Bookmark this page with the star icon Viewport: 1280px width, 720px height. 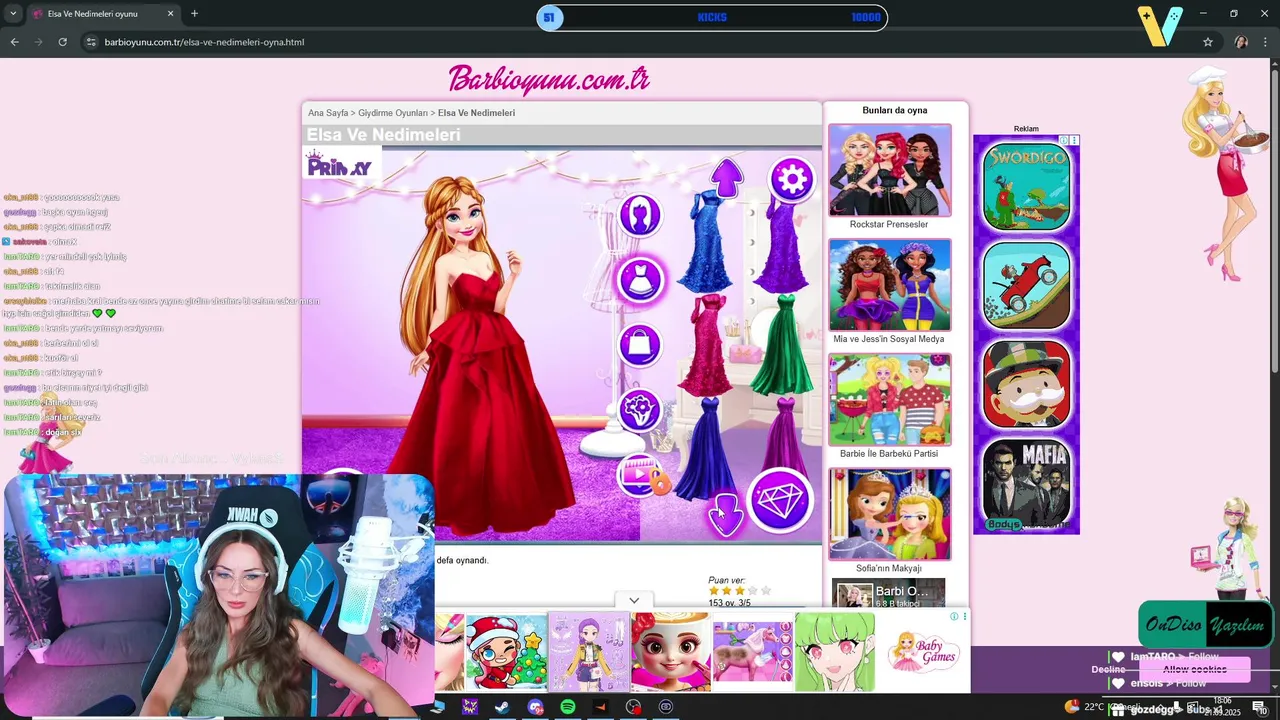(x=1208, y=42)
